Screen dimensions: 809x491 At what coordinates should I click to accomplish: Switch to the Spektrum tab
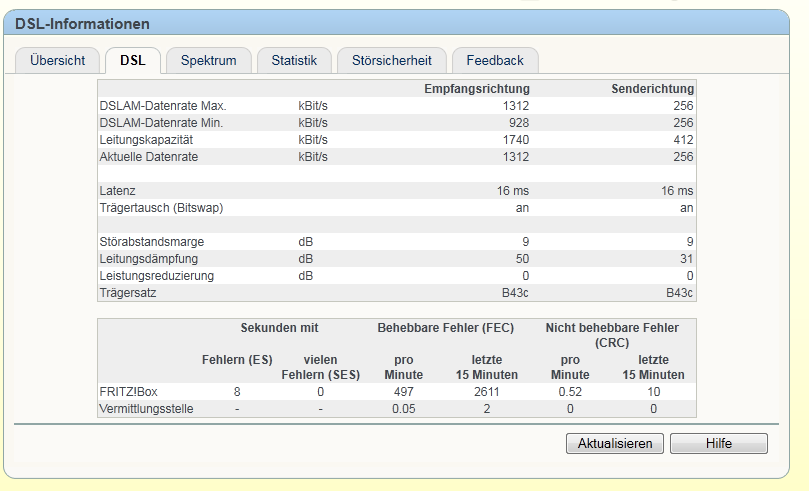pyautogui.click(x=208, y=60)
